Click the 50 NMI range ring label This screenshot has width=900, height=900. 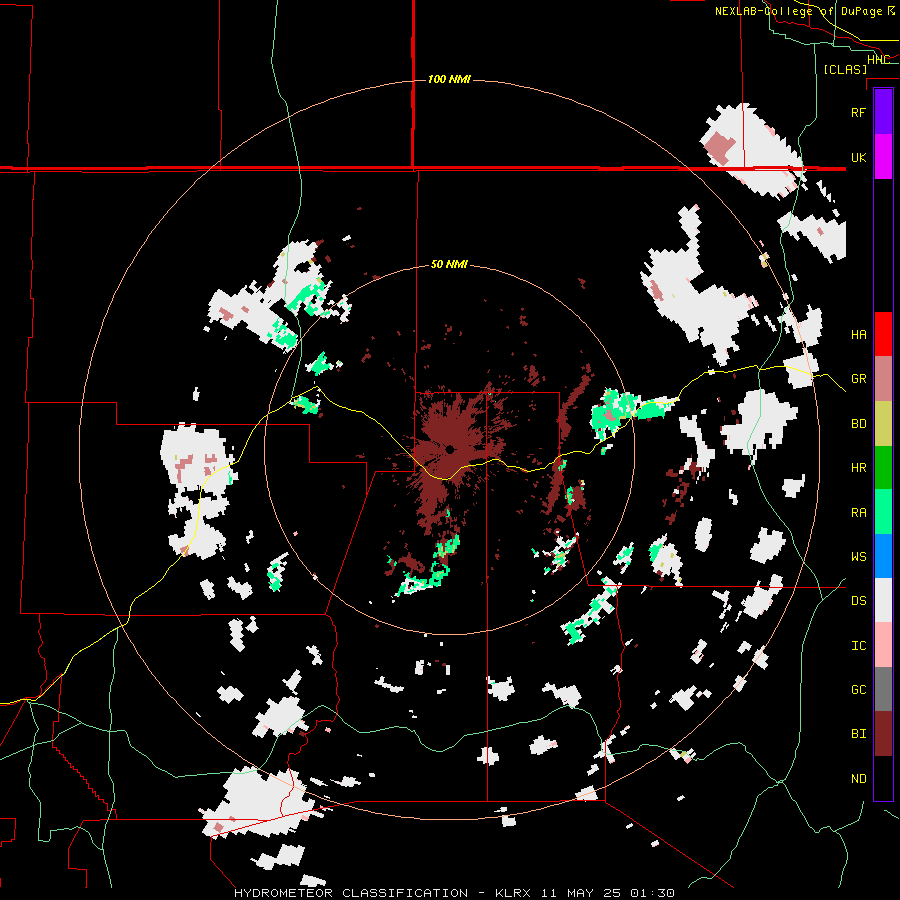click(x=449, y=265)
